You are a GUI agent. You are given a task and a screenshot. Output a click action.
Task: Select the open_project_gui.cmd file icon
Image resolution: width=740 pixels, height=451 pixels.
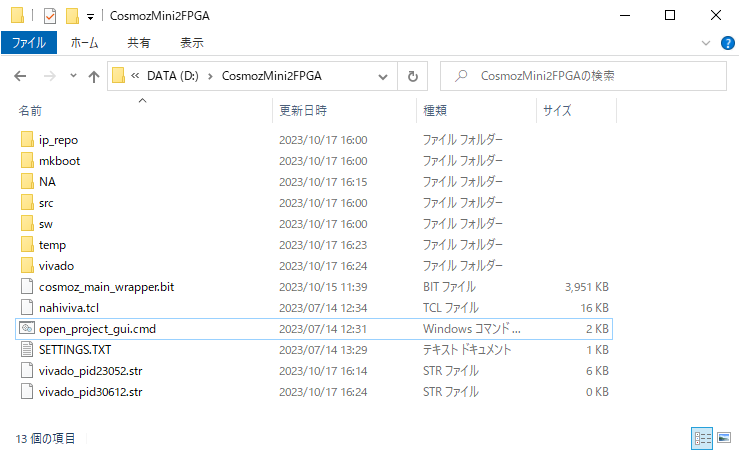tap(27, 329)
